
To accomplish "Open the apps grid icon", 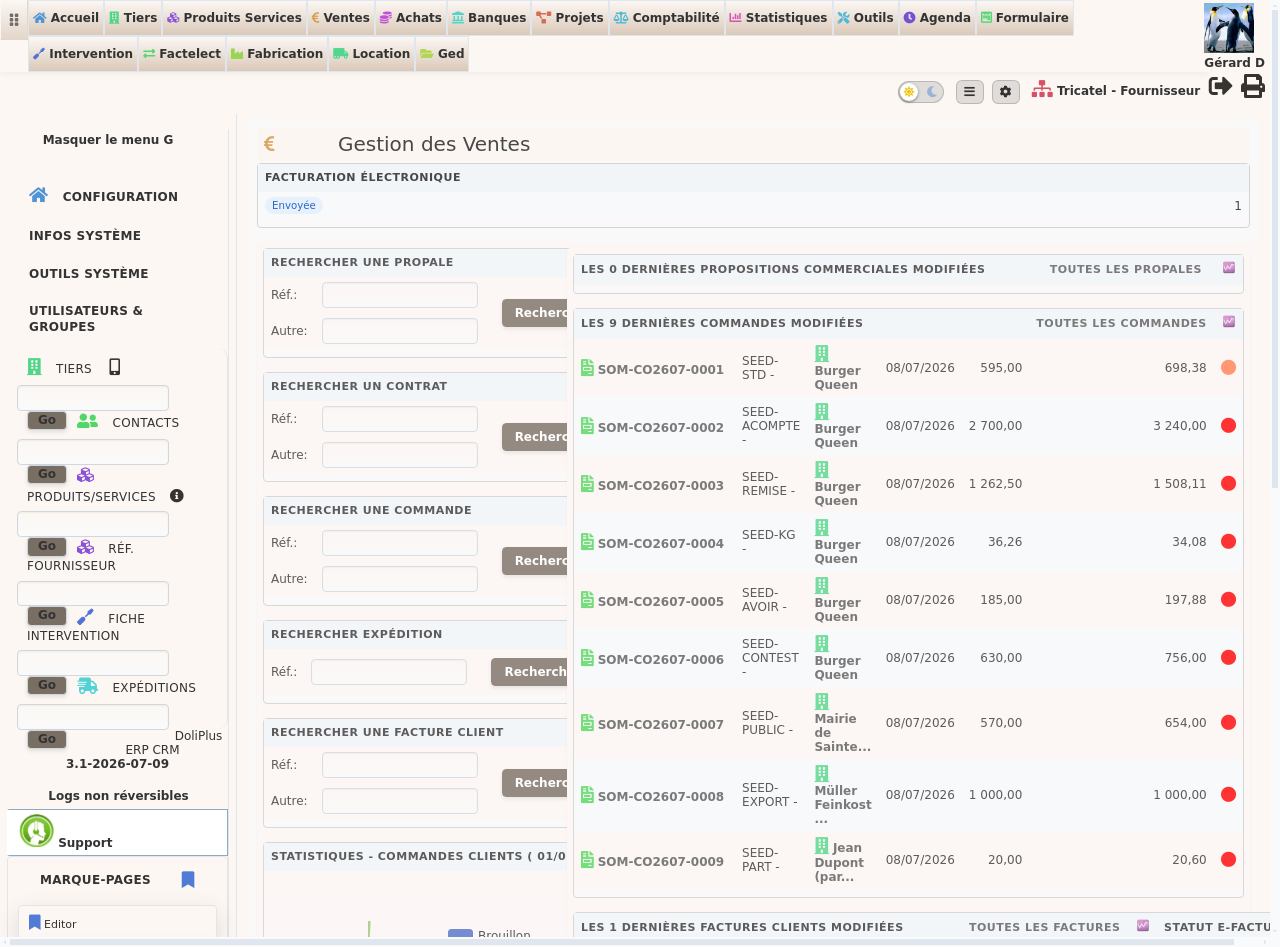I will [x=14, y=19].
